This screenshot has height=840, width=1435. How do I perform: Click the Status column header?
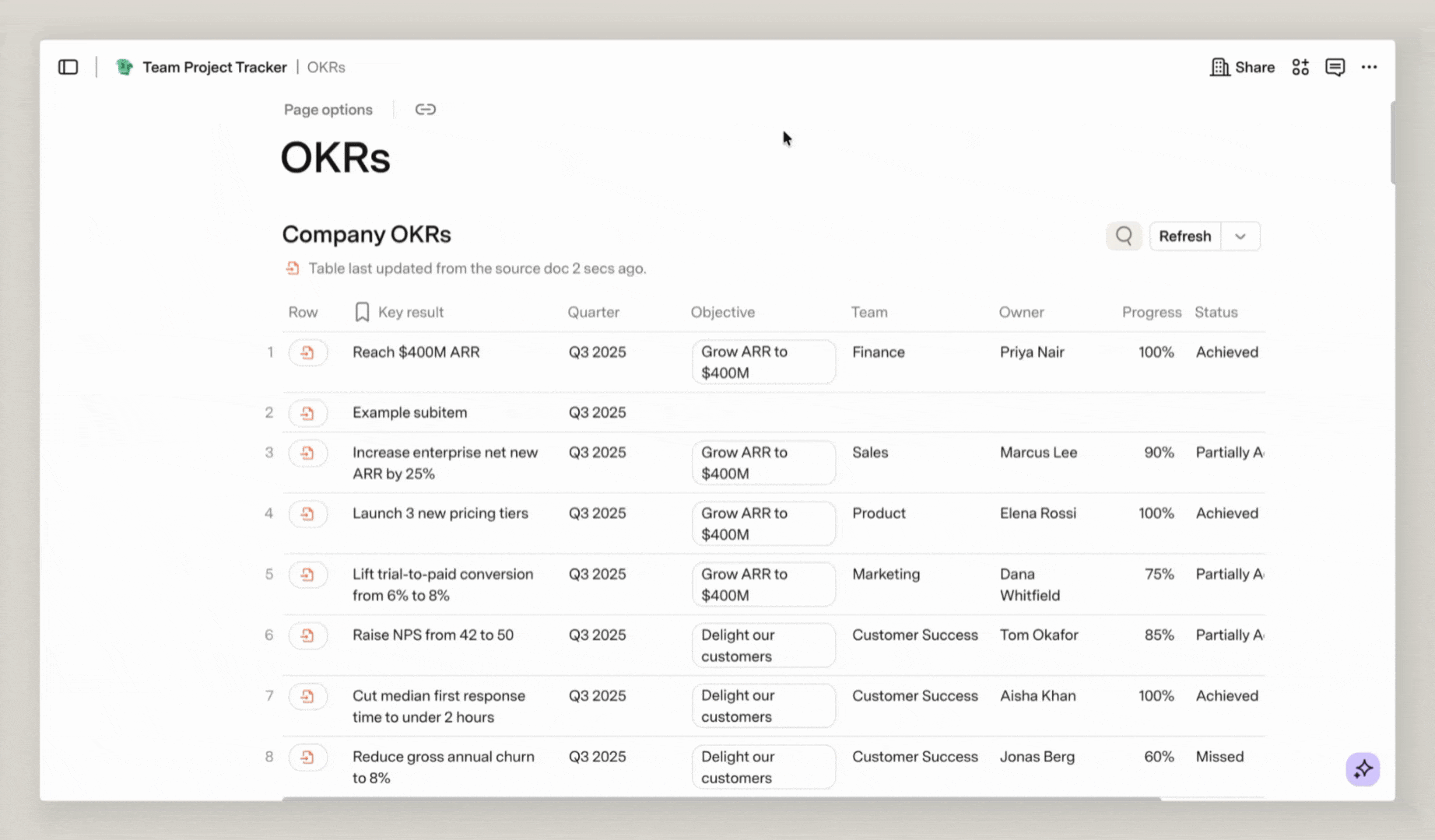tap(1216, 312)
